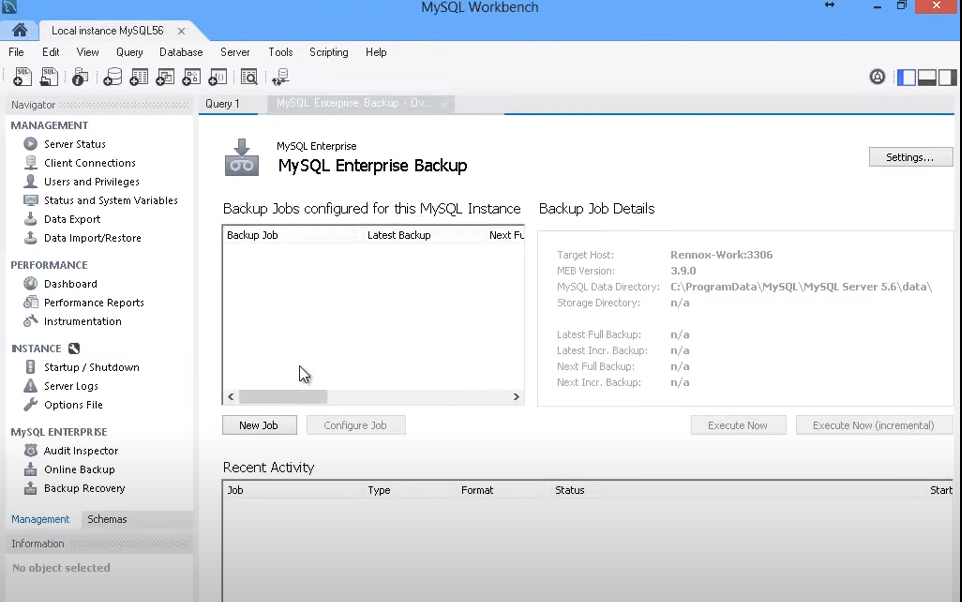The width and height of the screenshot is (962, 602).
Task: Open the preferences gear icon at right
Action: [877, 77]
